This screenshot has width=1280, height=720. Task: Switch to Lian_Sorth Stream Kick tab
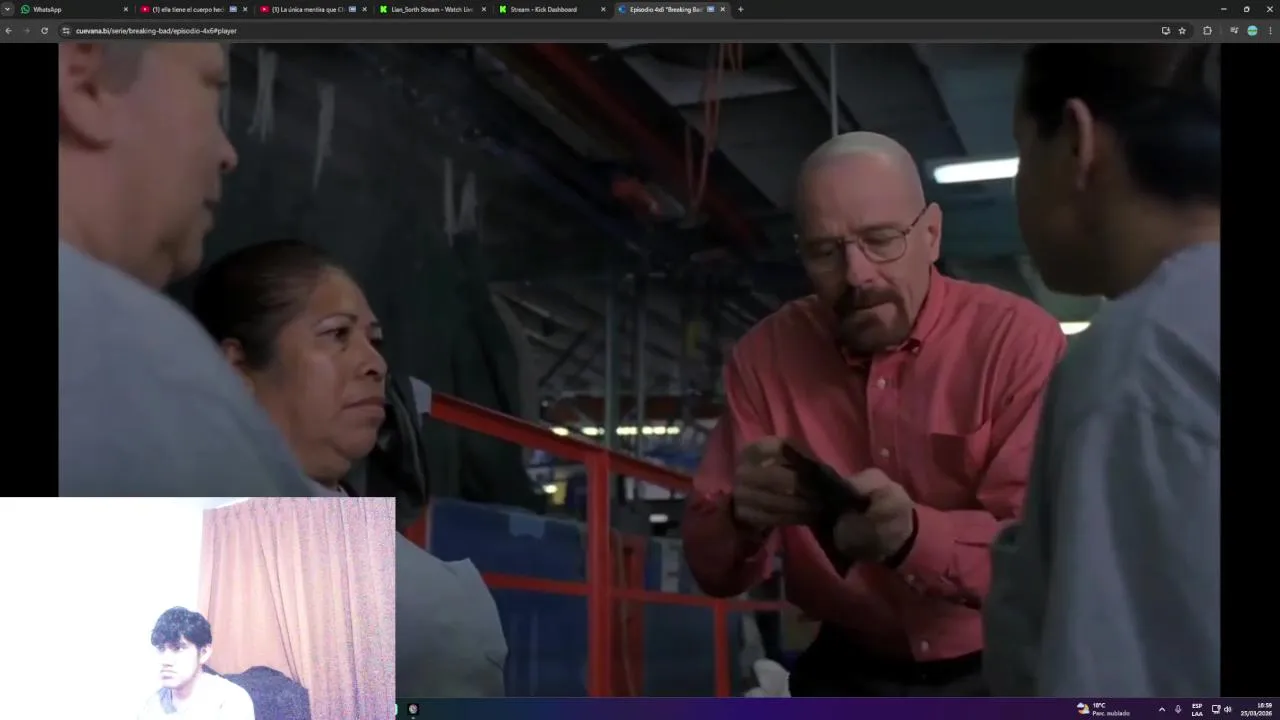point(432,9)
